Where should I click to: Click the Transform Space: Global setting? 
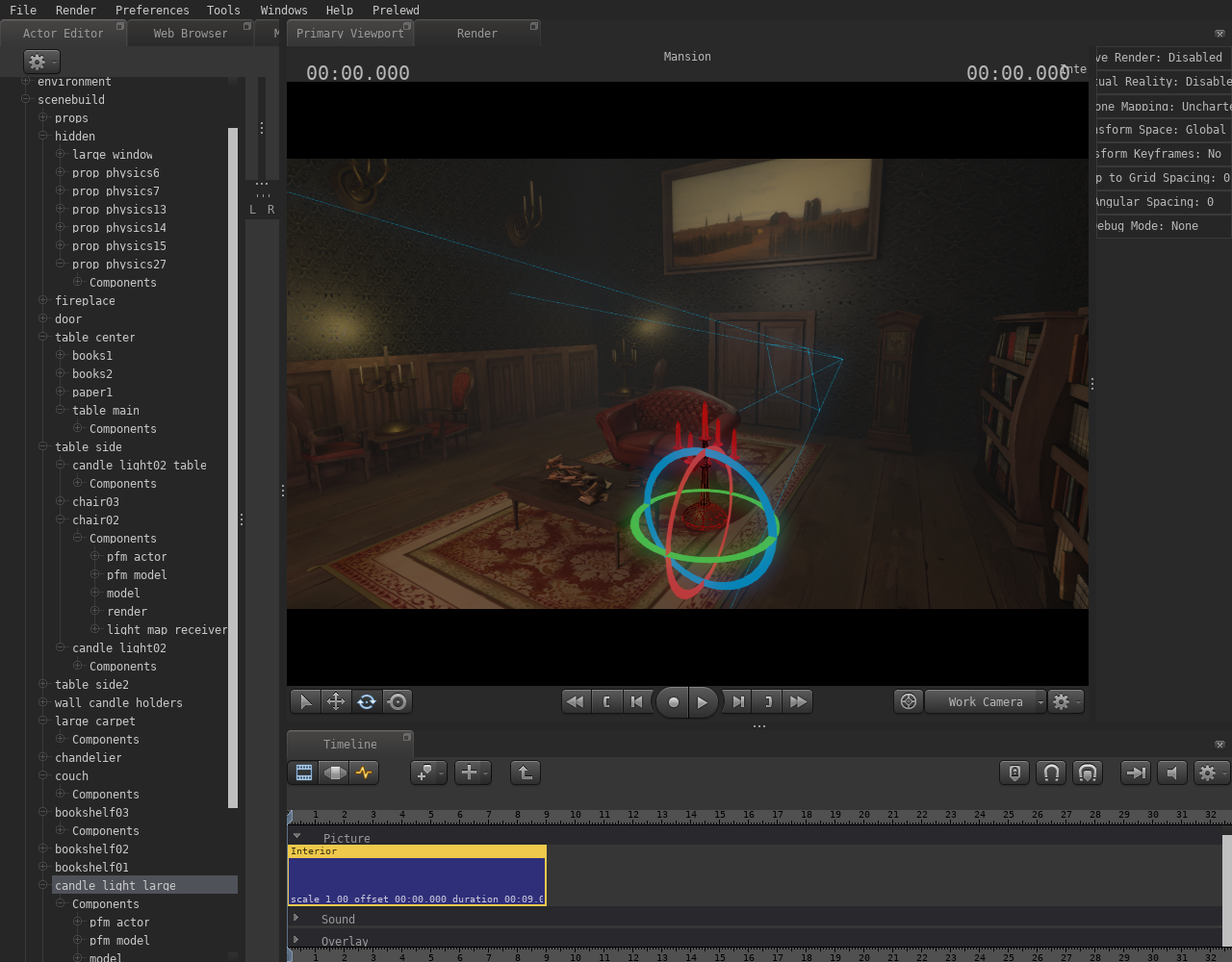(x=1164, y=130)
